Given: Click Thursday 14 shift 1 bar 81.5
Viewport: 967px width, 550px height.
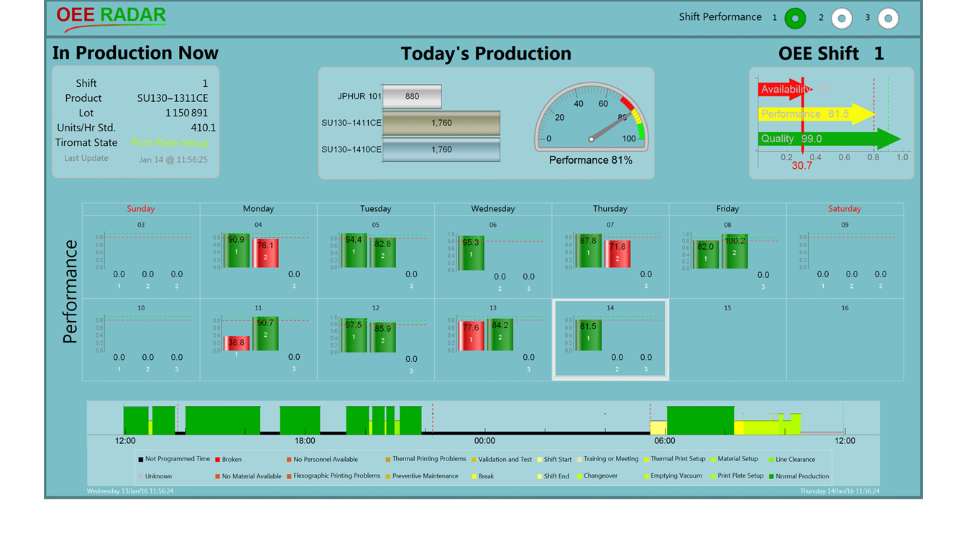Looking at the screenshot, I should click(x=588, y=336).
